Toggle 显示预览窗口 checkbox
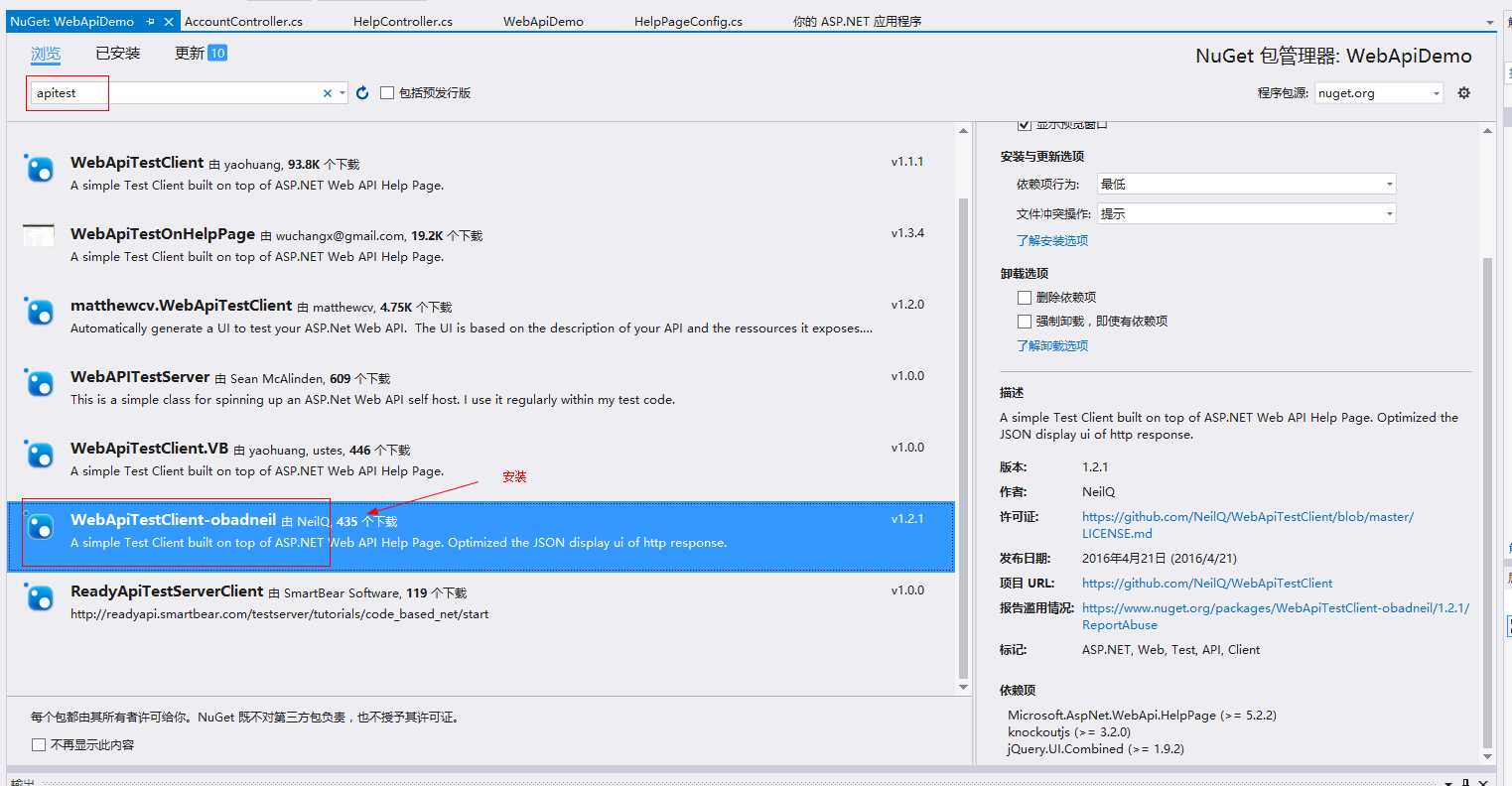 click(x=1025, y=125)
